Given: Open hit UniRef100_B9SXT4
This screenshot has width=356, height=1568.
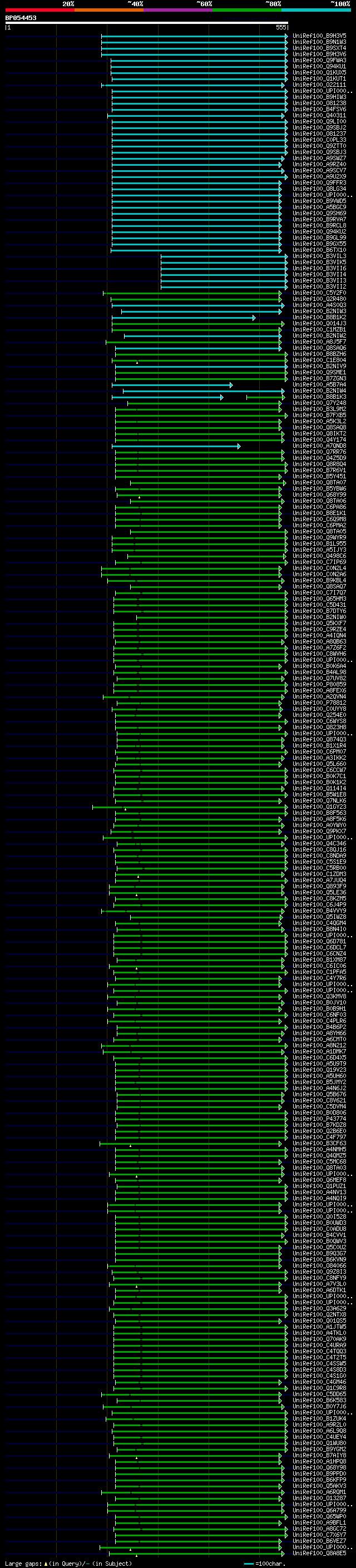Looking at the screenshot, I should [x=319, y=48].
